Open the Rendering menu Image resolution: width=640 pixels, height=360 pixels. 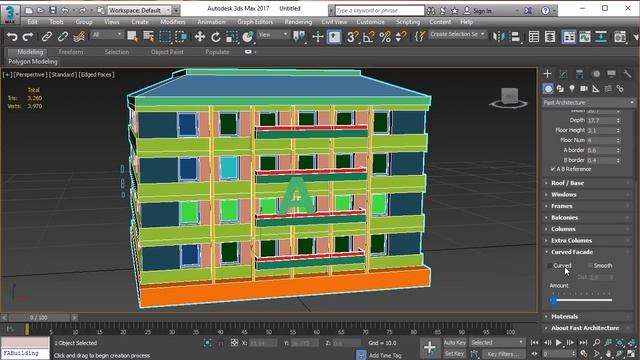coord(298,22)
